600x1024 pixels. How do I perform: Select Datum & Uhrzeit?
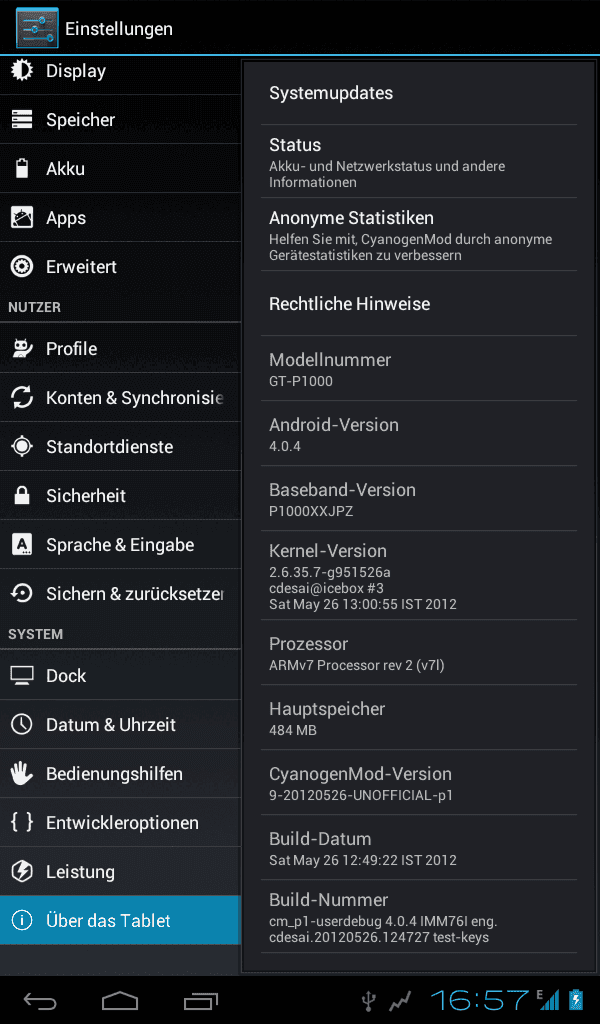120,724
